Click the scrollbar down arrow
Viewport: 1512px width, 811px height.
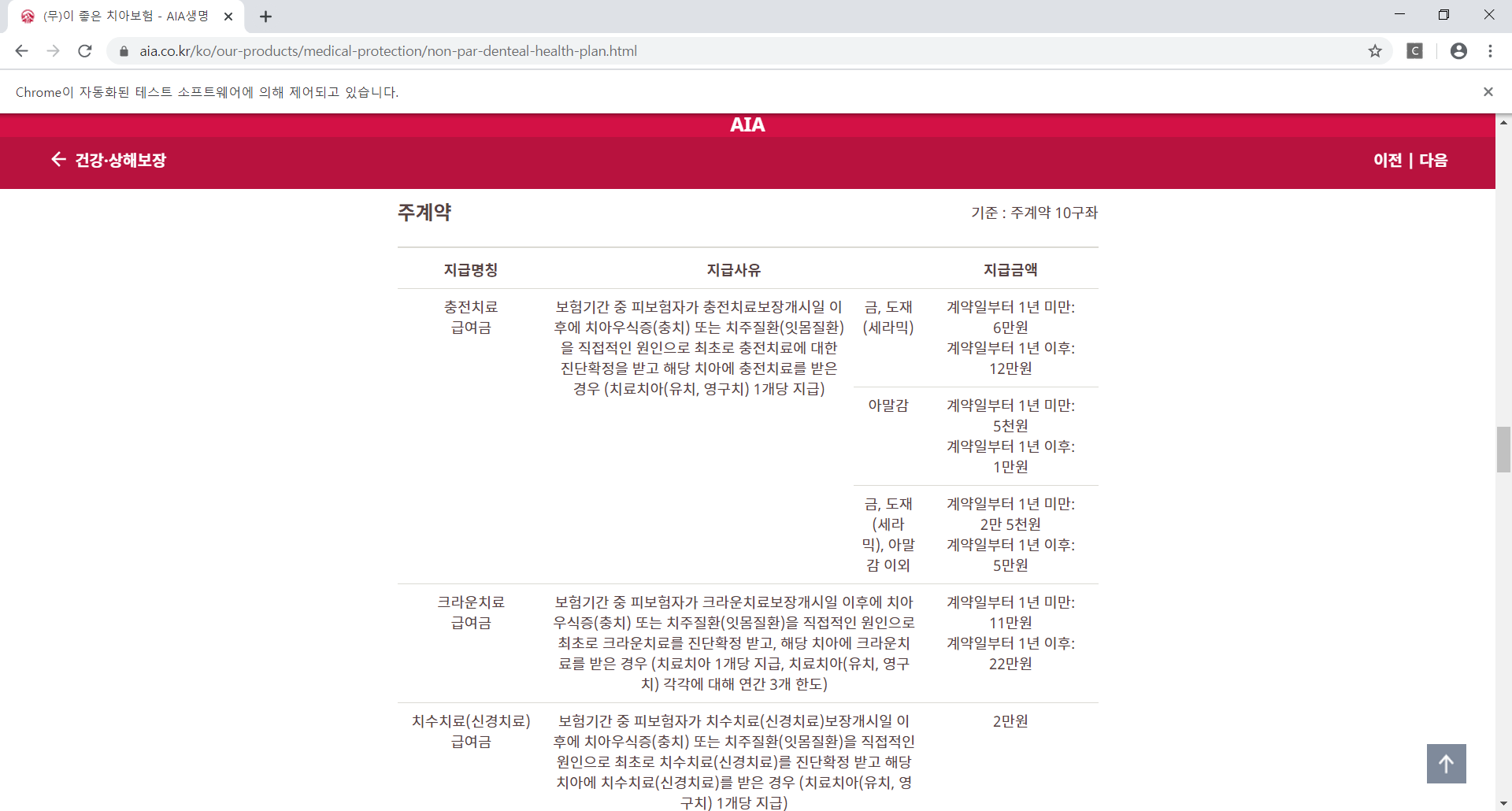(x=1503, y=804)
